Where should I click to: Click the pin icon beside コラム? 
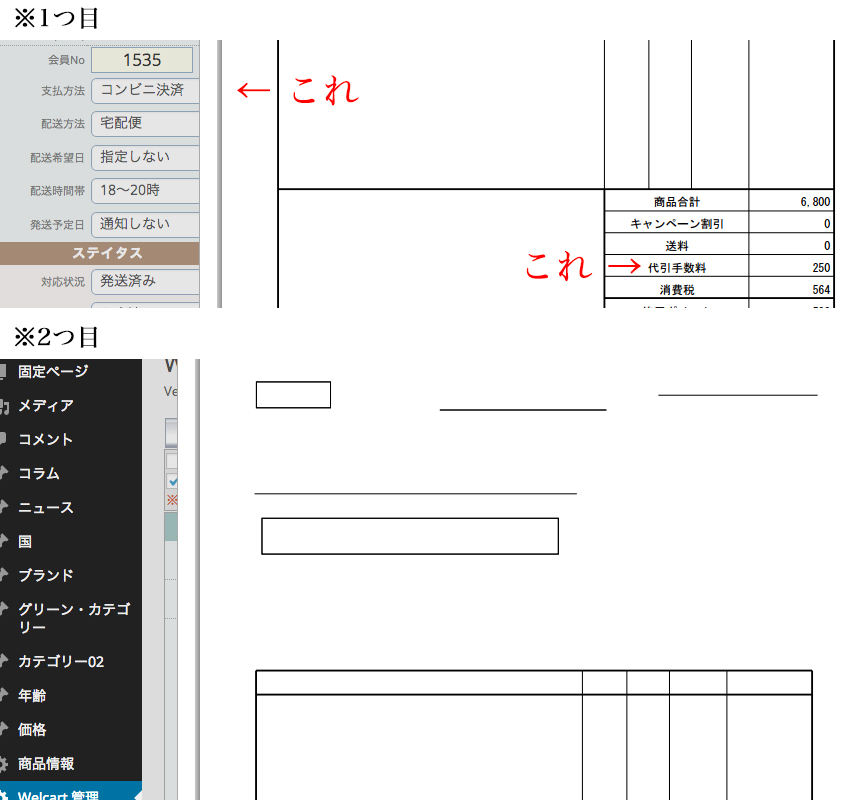[3, 473]
